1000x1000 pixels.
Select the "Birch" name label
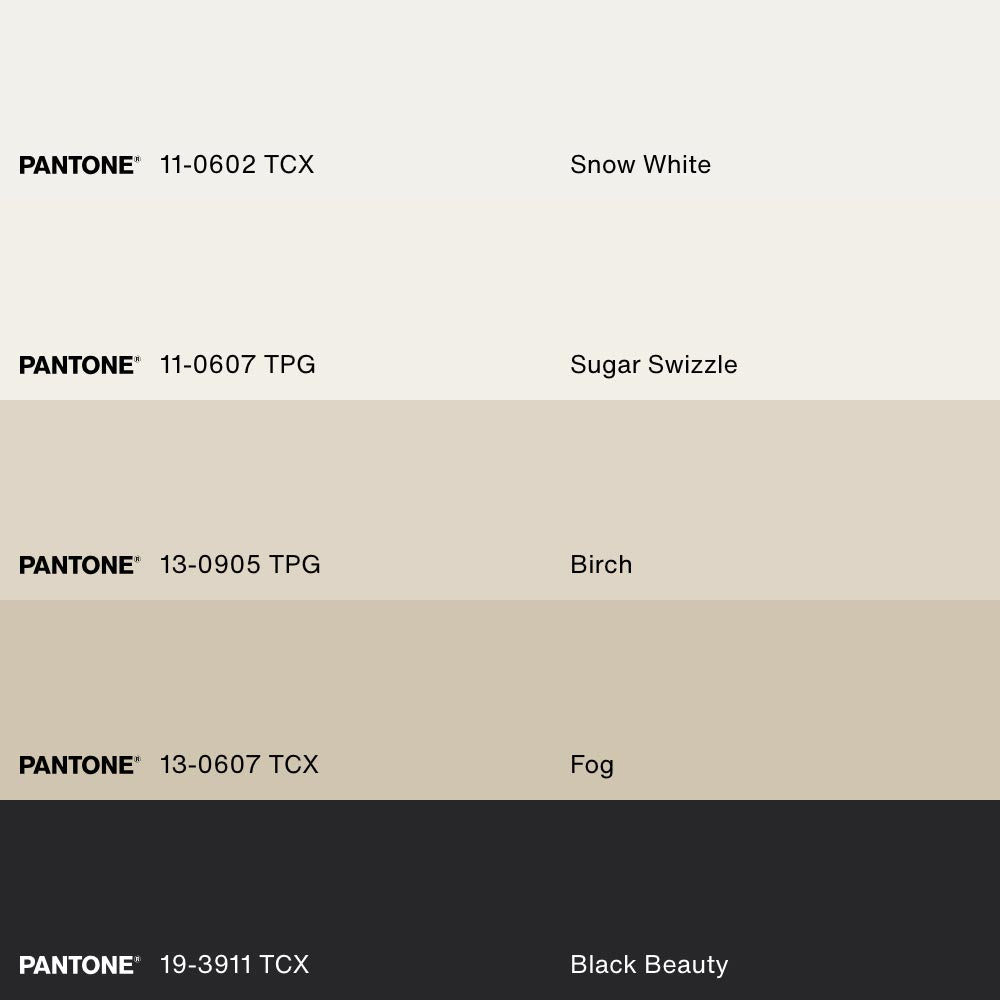point(601,565)
